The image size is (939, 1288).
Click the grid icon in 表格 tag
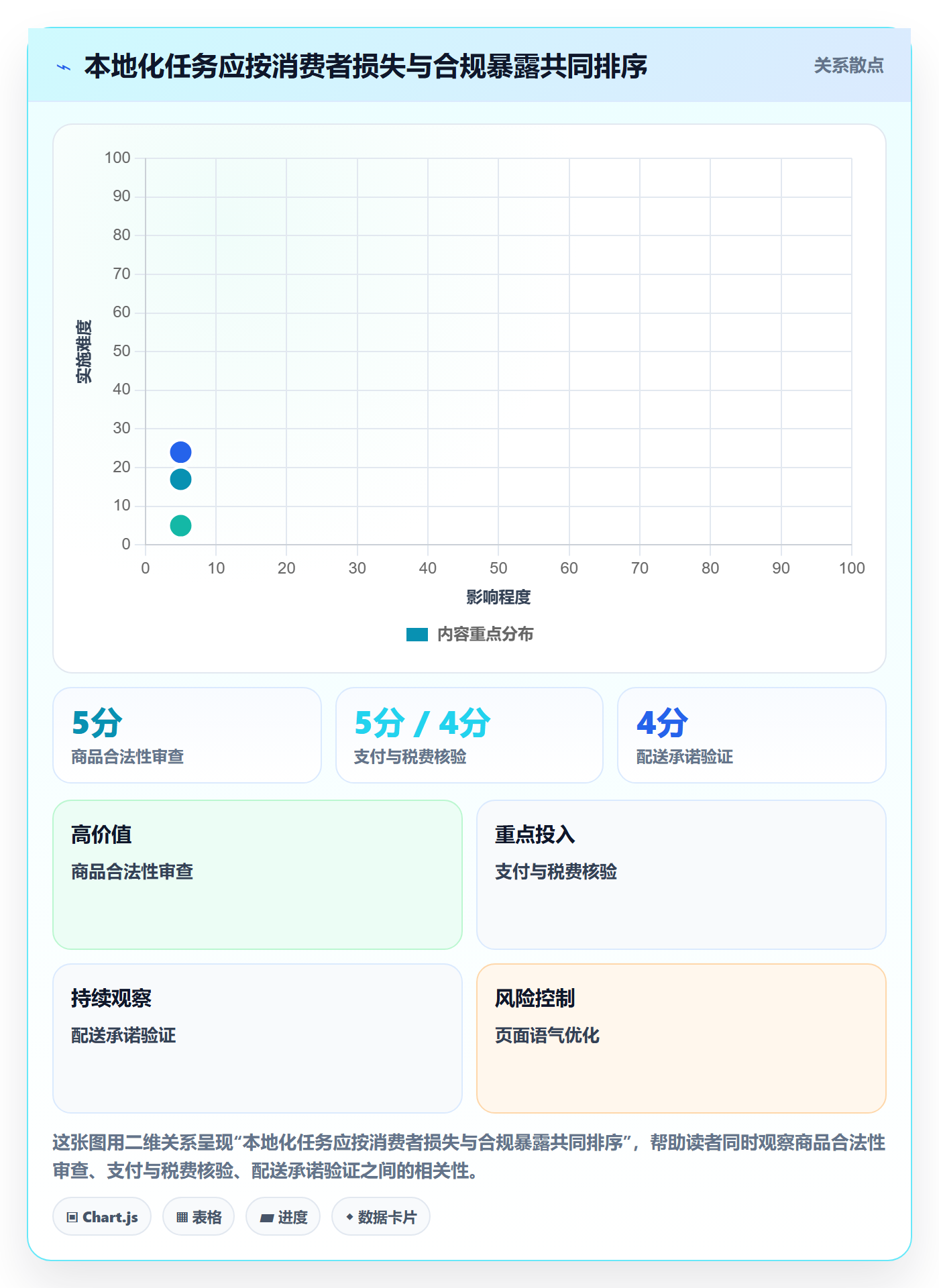[x=182, y=1218]
